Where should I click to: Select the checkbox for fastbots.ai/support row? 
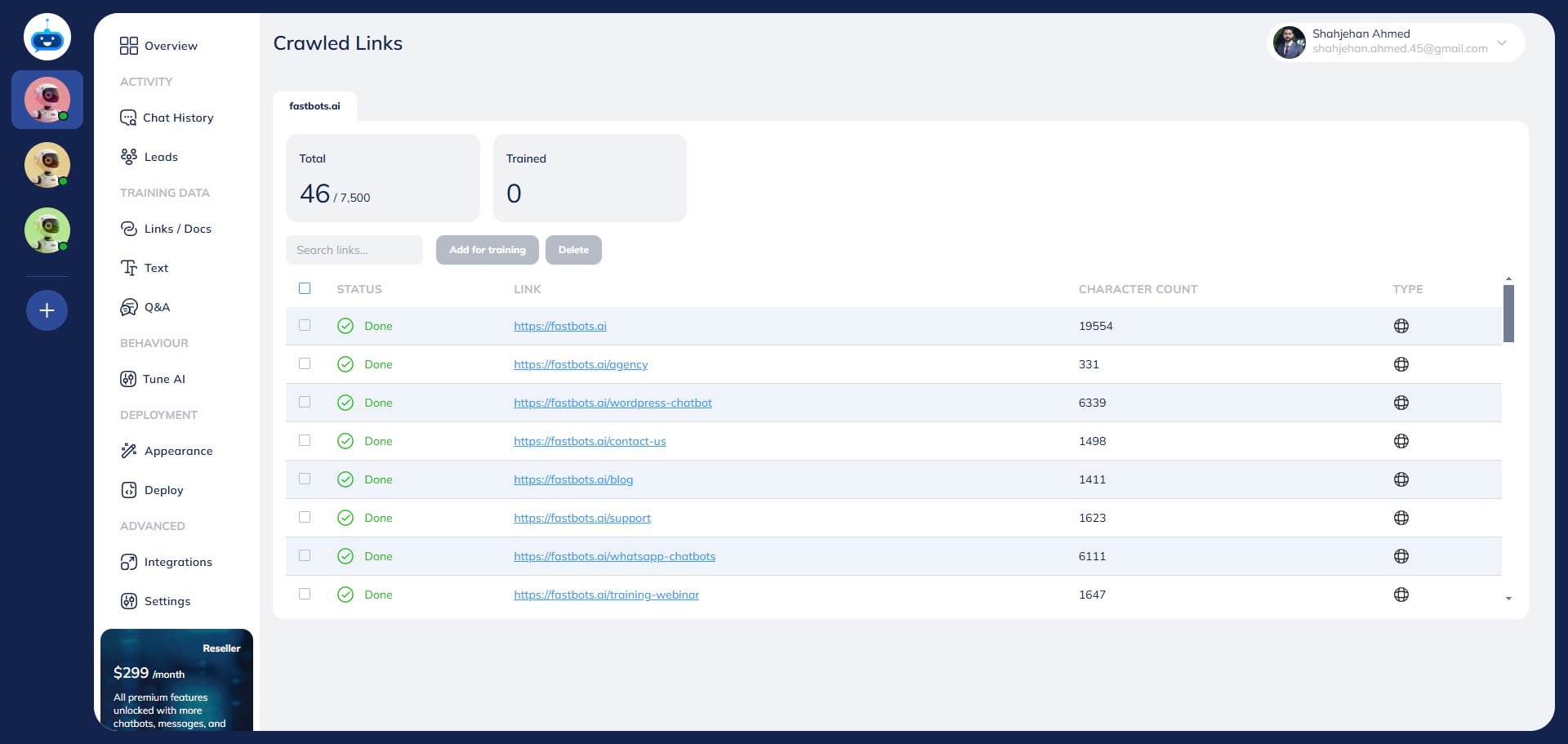click(x=305, y=517)
